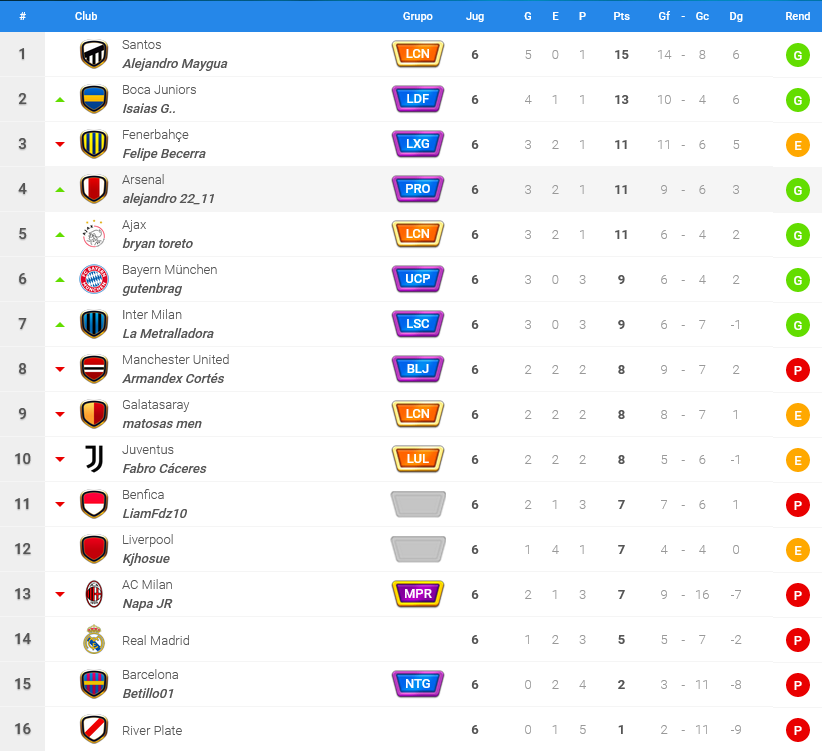822x751 pixels.
Task: Click the Juventus logo
Action: 94,459
